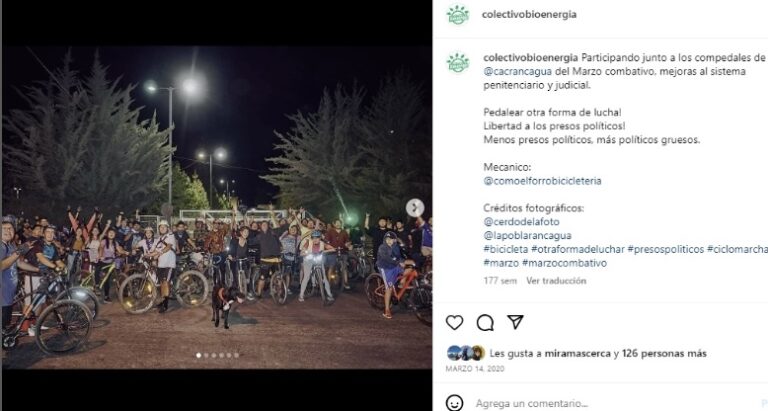The width and height of the screenshot is (768, 411).
Task: Open the @comoelforrobicicleteria profile link
Action: [x=542, y=181]
